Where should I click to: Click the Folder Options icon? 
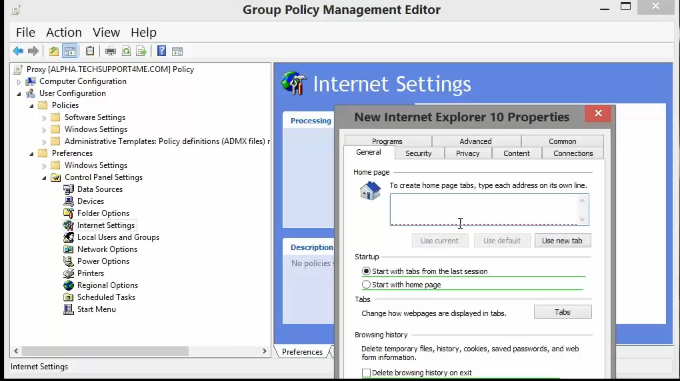pos(69,213)
